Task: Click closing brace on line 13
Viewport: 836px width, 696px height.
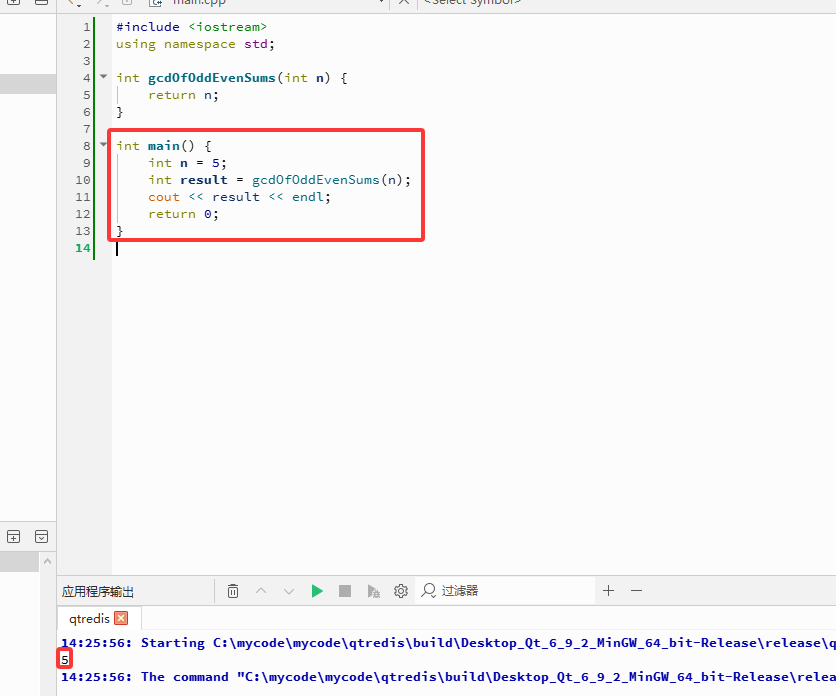Action: point(119,231)
